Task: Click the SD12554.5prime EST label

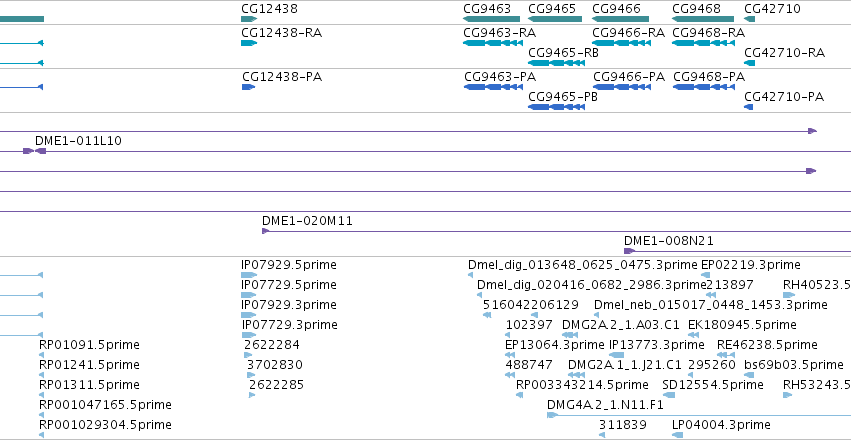Action: pyautogui.click(x=713, y=385)
